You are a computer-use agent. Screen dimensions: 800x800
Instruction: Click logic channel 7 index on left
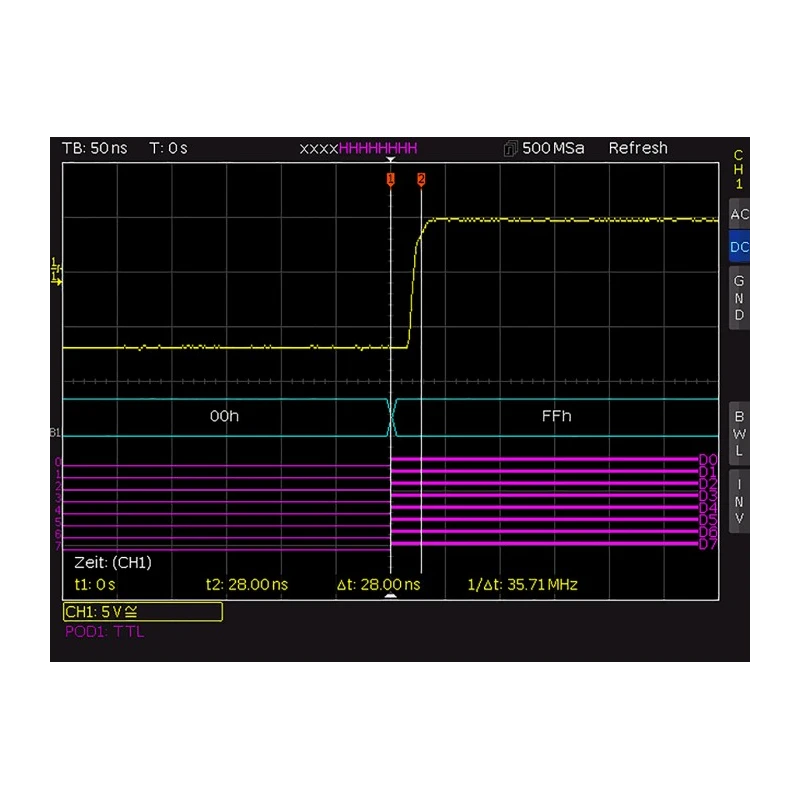tap(58, 546)
